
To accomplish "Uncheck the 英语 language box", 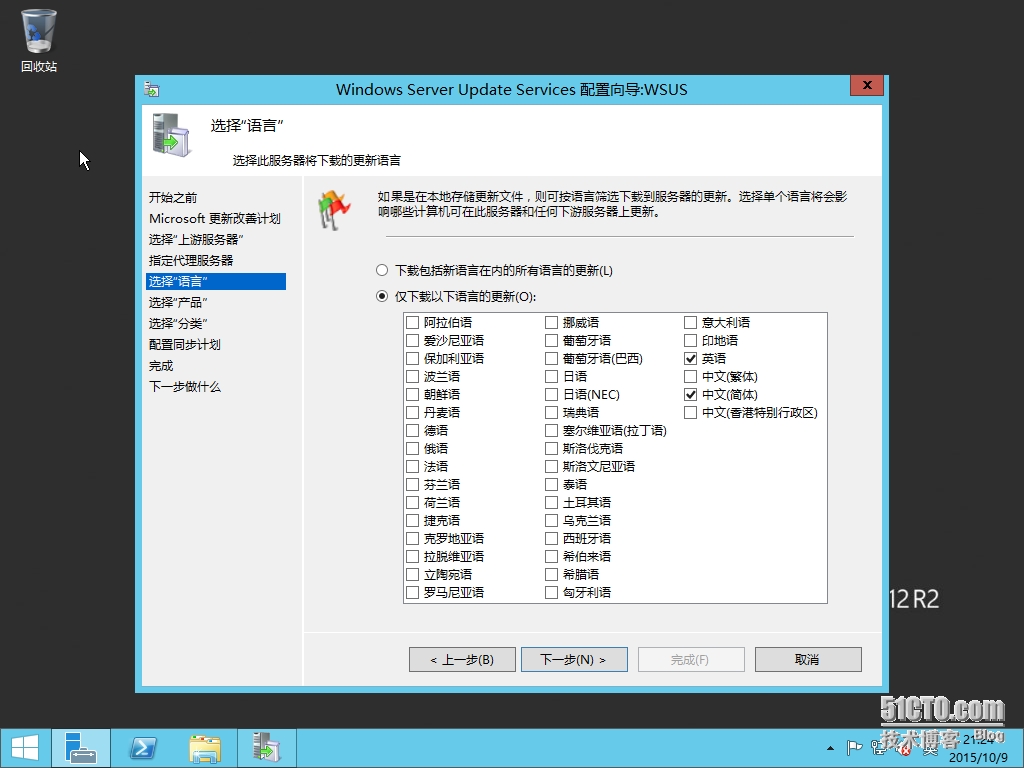I will pyautogui.click(x=690, y=359).
